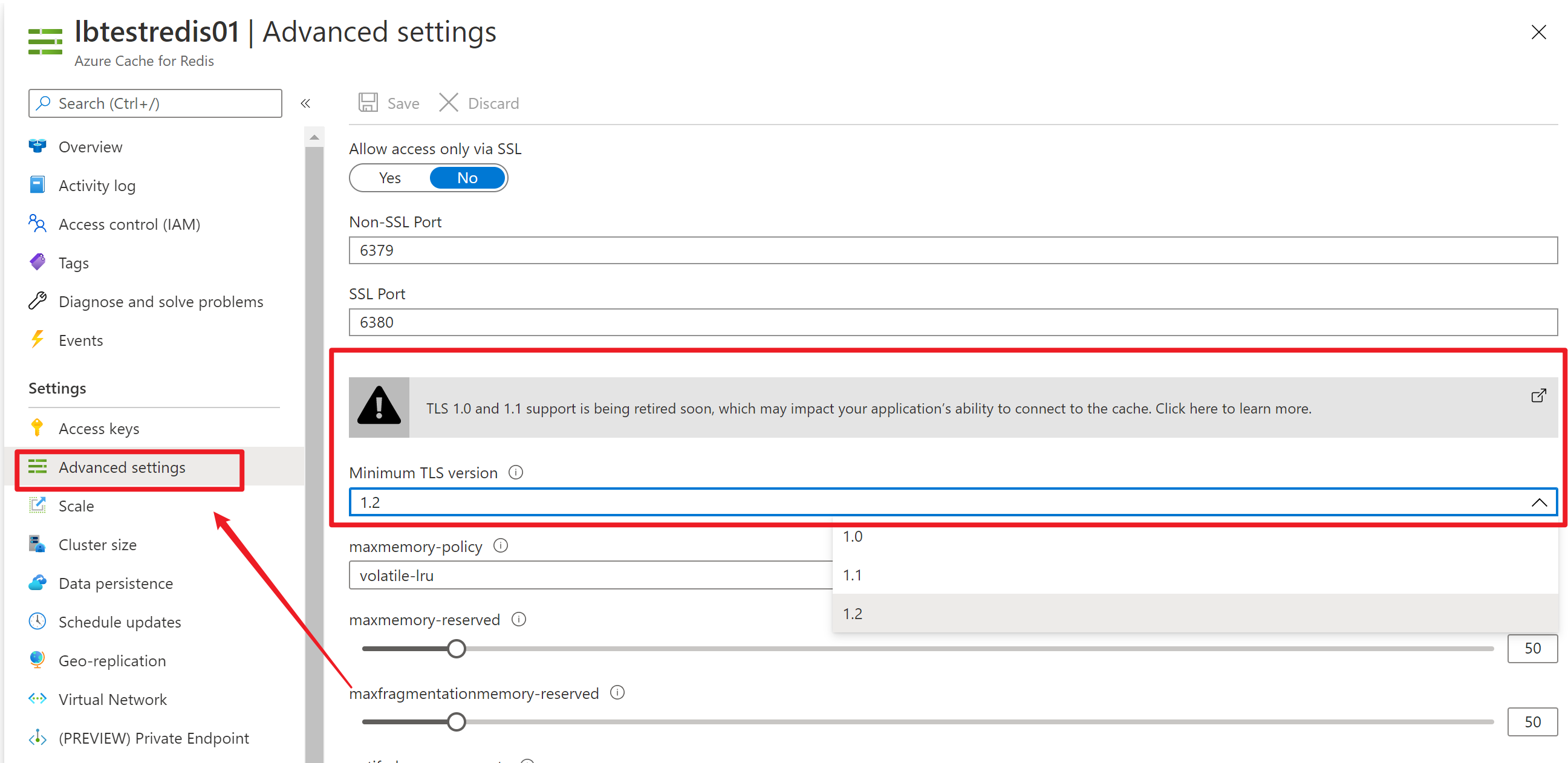Open the maxmemory-policy volatile-lru dropdown
Image resolution: width=1568 pixels, height=763 pixels.
pos(590,576)
